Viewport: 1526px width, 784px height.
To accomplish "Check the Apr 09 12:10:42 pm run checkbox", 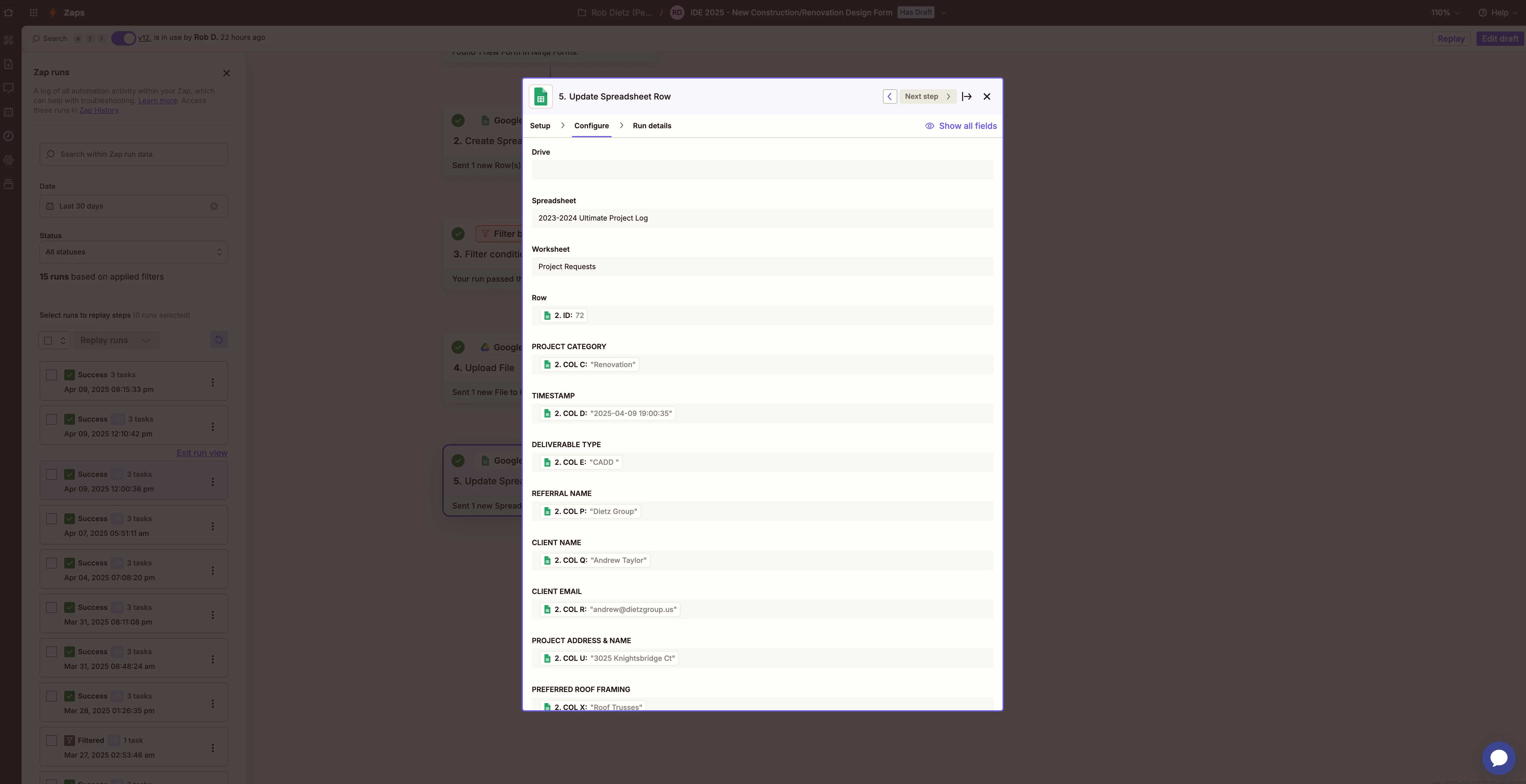I will pos(52,419).
